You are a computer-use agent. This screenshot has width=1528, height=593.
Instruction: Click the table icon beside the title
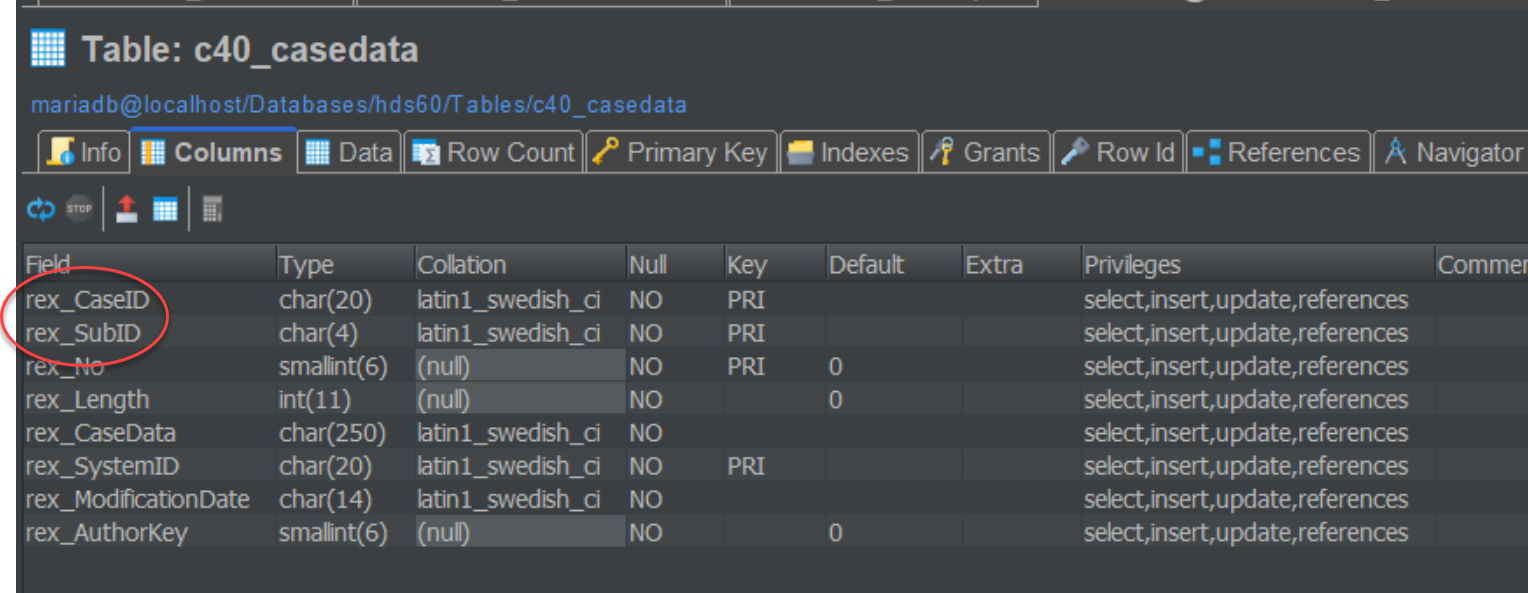tap(48, 48)
